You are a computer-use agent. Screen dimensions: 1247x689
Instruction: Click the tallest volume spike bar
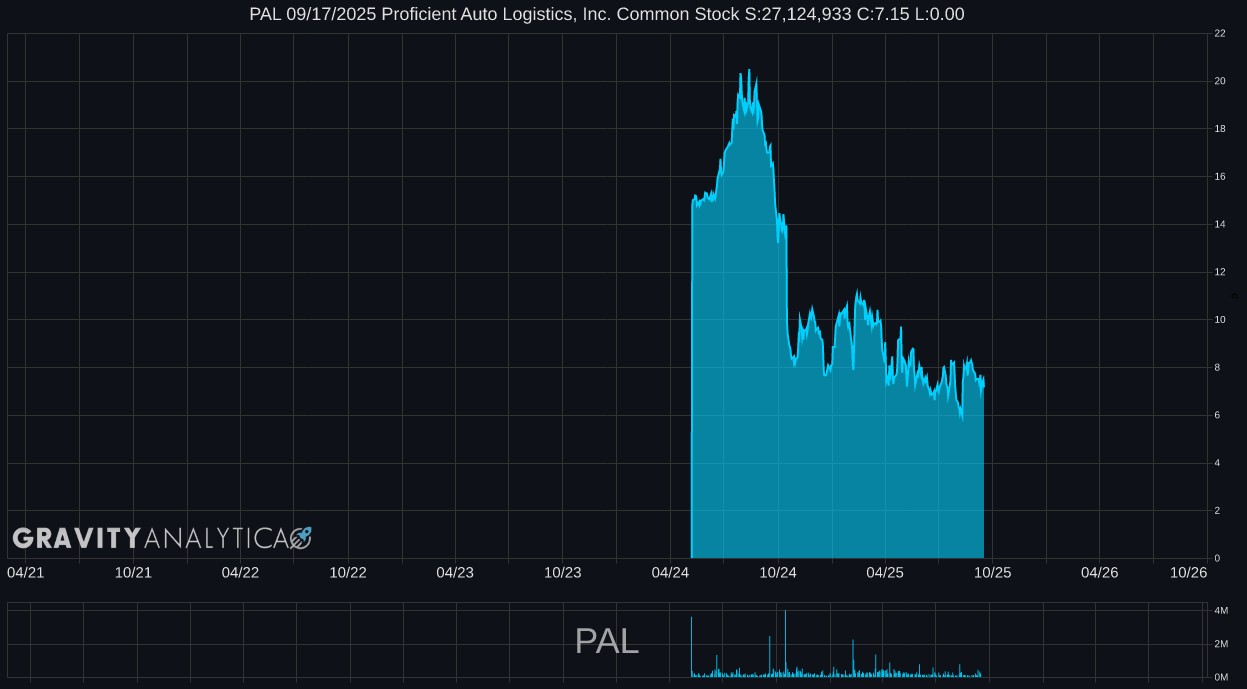tap(786, 643)
